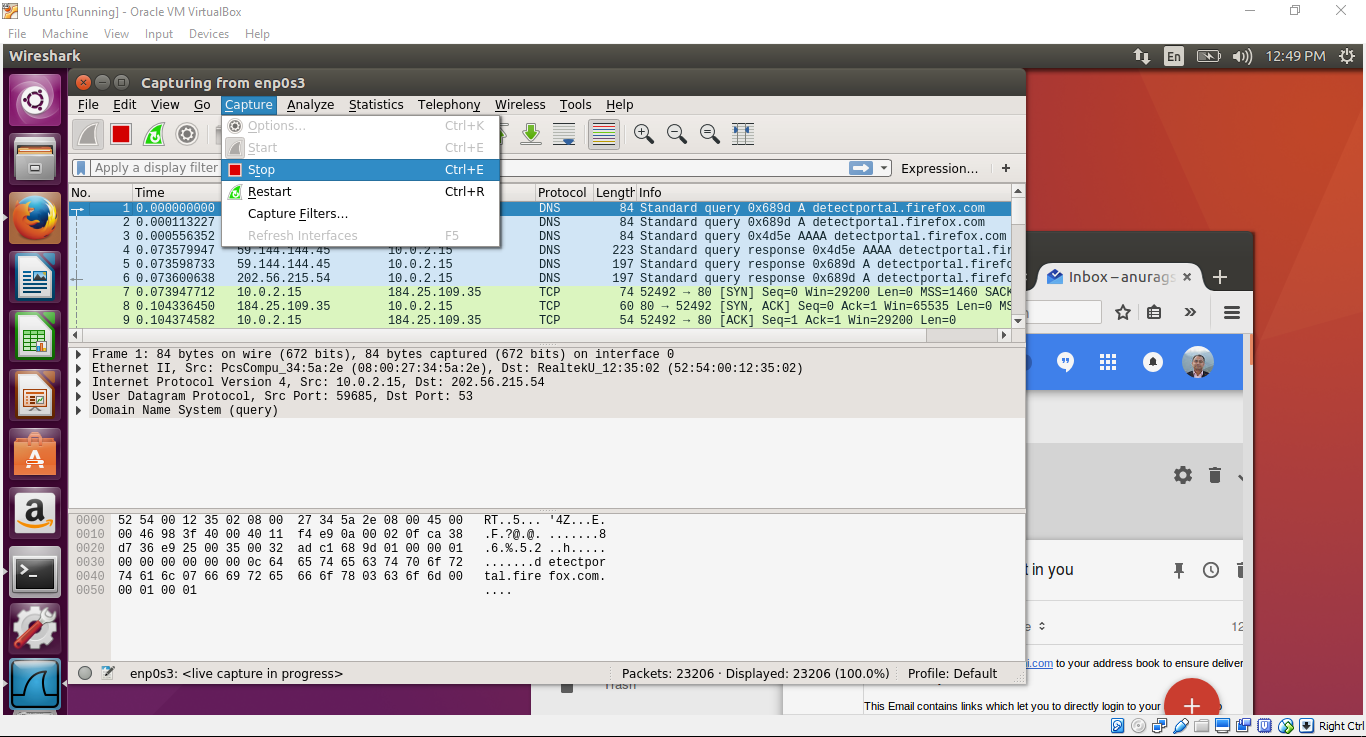The width and height of the screenshot is (1366, 737).
Task: Click the go to last packet arrow icon
Action: pyautogui.click(x=531, y=134)
